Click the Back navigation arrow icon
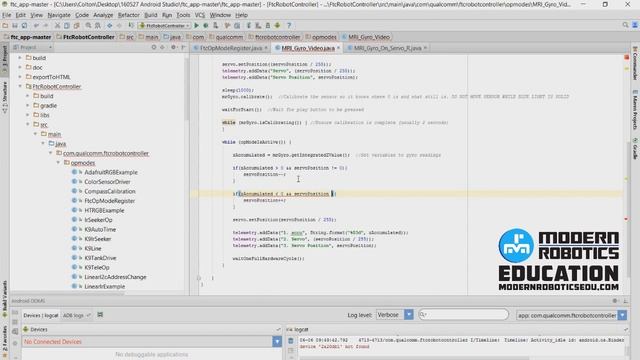Screen dimensions: 640x360 [109, 25]
